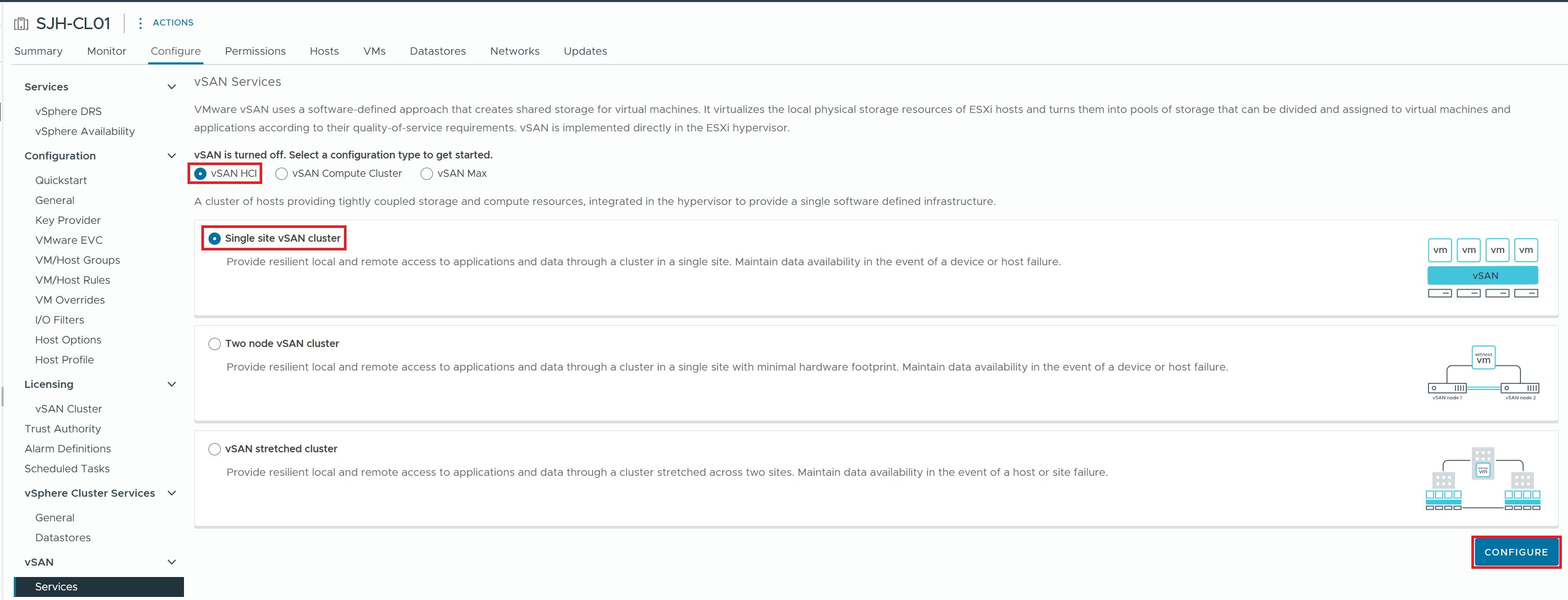This screenshot has height=600, width=1568.
Task: Select the vSAN HCI radio button
Action: (x=200, y=174)
